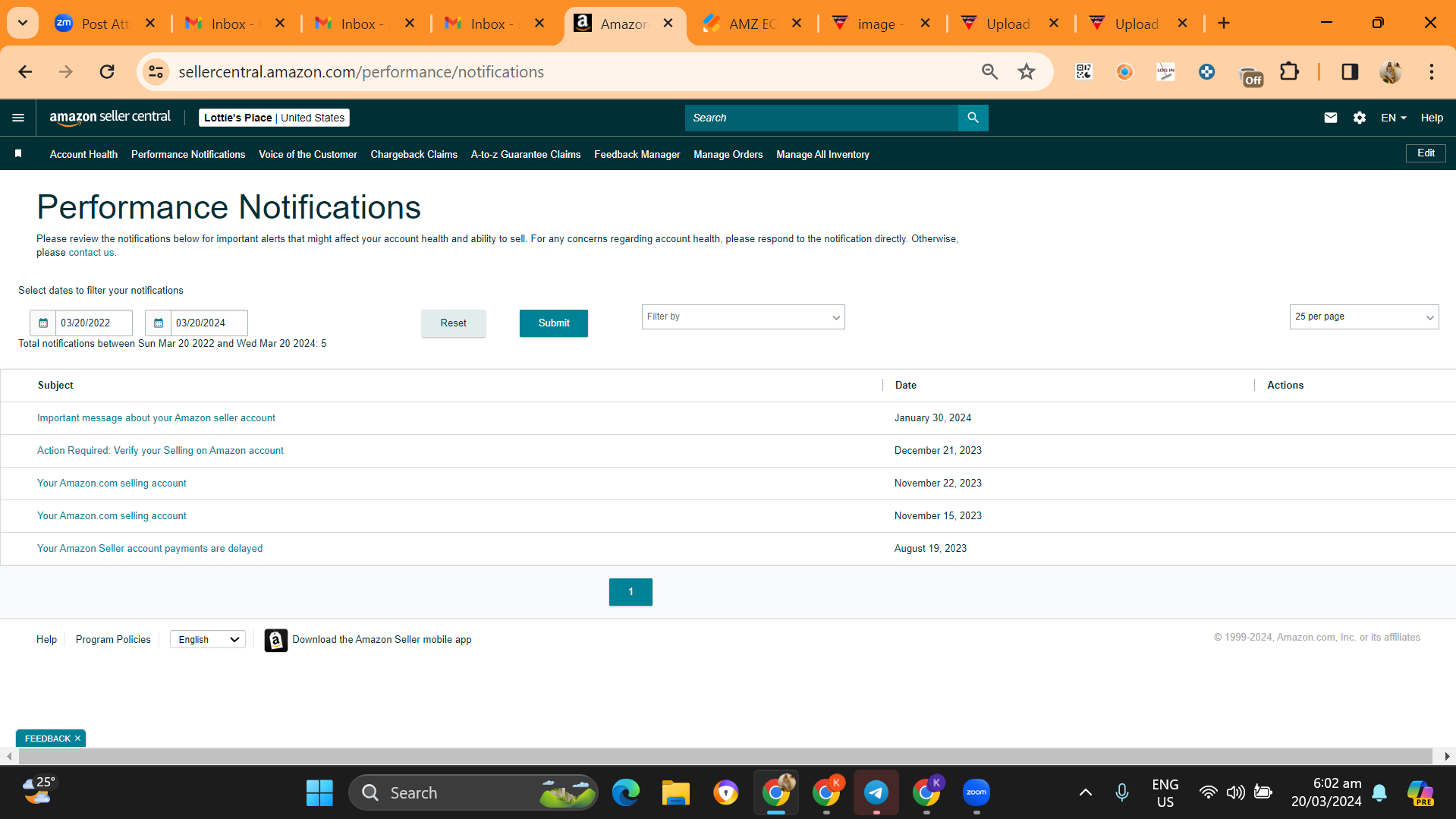
Task: Open a new browser tab
Action: [1224, 23]
